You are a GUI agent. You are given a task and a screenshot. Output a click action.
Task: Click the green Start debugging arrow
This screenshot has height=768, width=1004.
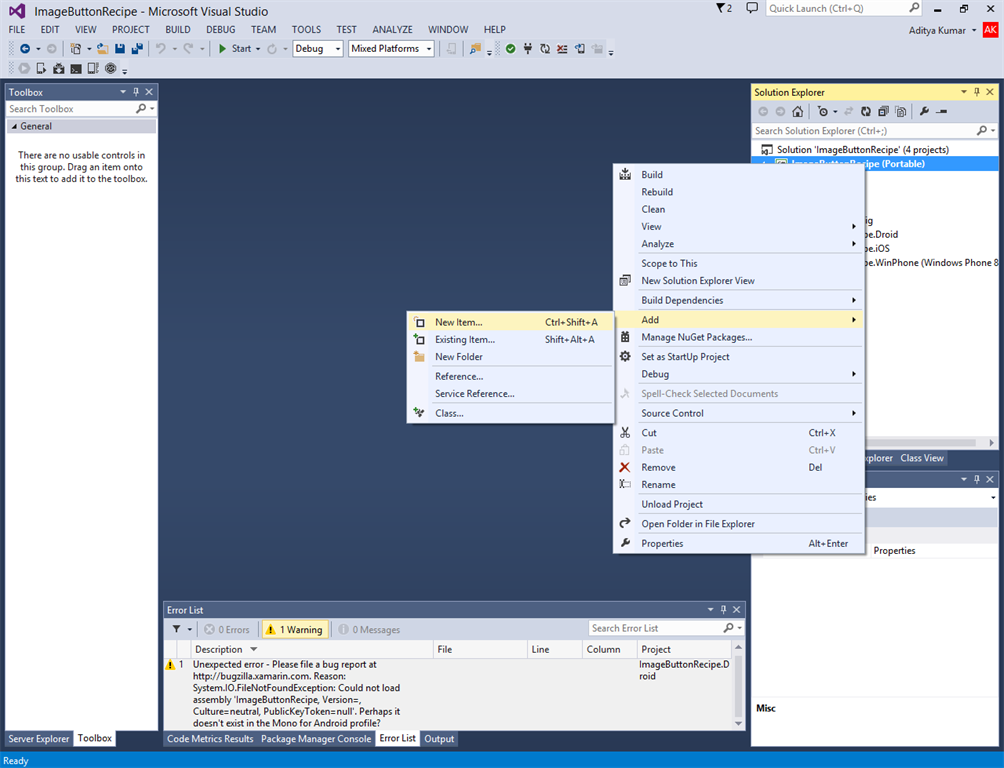click(222, 49)
